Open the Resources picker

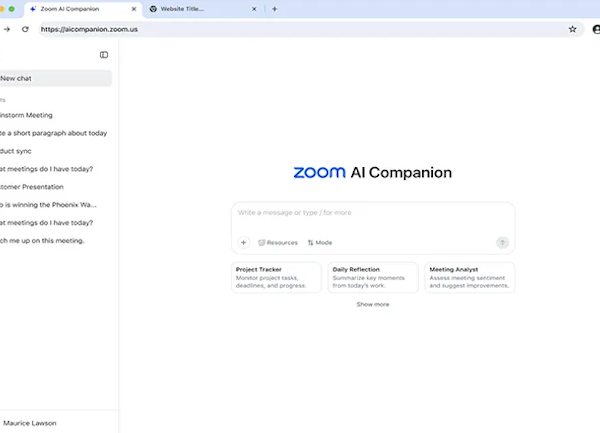[278, 243]
